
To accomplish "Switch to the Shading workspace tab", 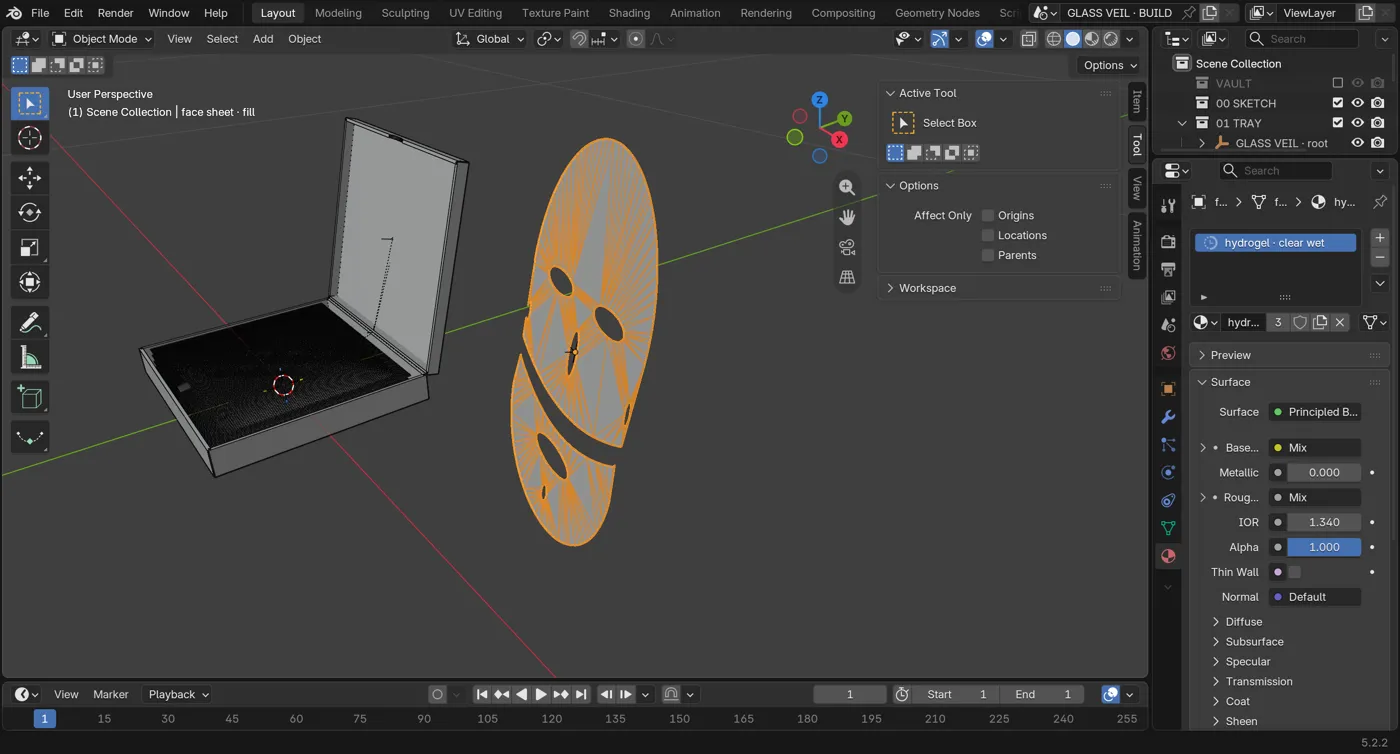I will tap(629, 13).
